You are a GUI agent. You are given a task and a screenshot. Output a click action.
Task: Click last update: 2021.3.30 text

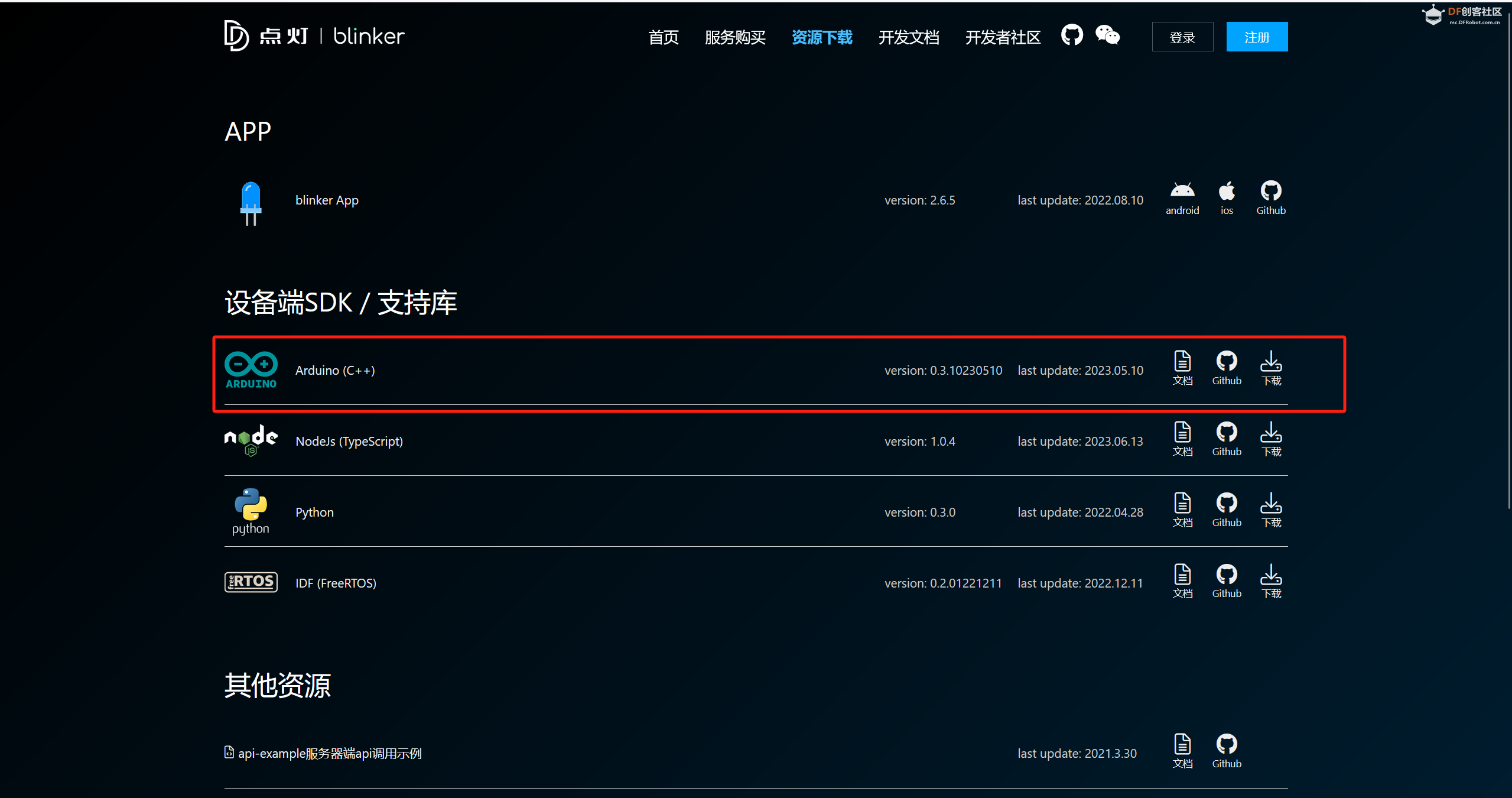coord(1077,754)
